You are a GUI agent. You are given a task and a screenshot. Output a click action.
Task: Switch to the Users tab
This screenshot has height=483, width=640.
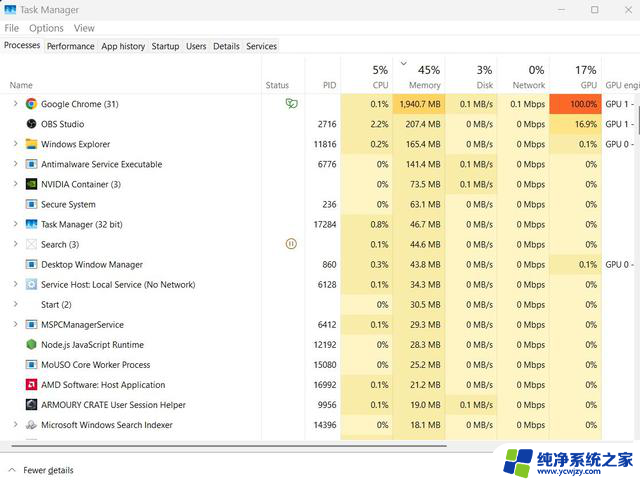196,46
